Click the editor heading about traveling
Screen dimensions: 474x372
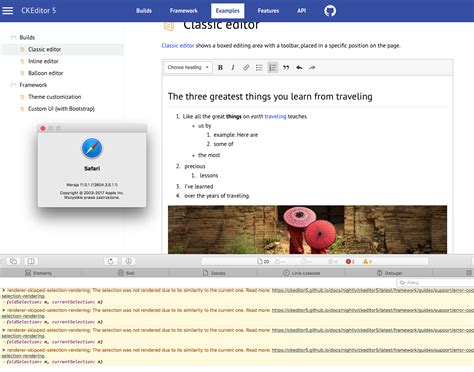coord(270,97)
